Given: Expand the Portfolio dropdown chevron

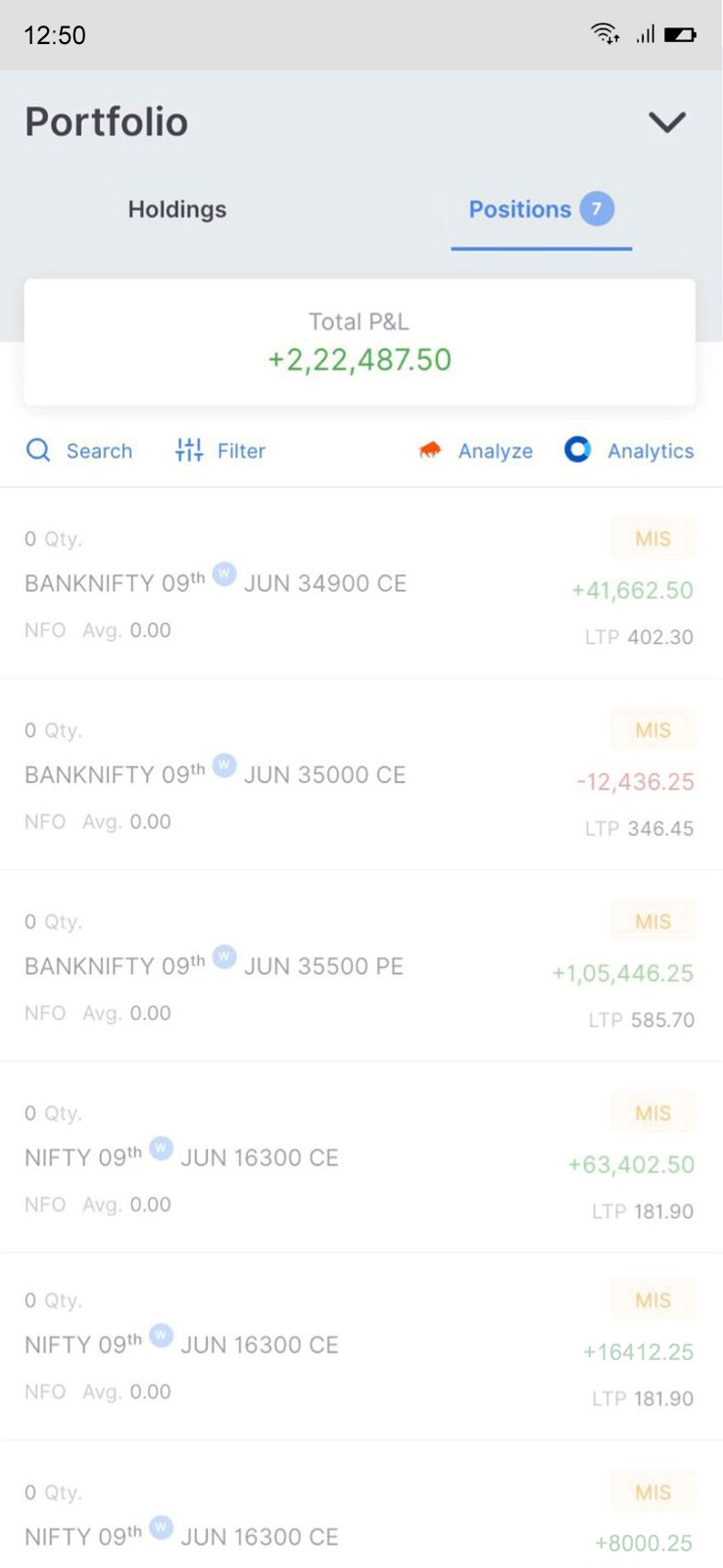Looking at the screenshot, I should pyautogui.click(x=667, y=122).
